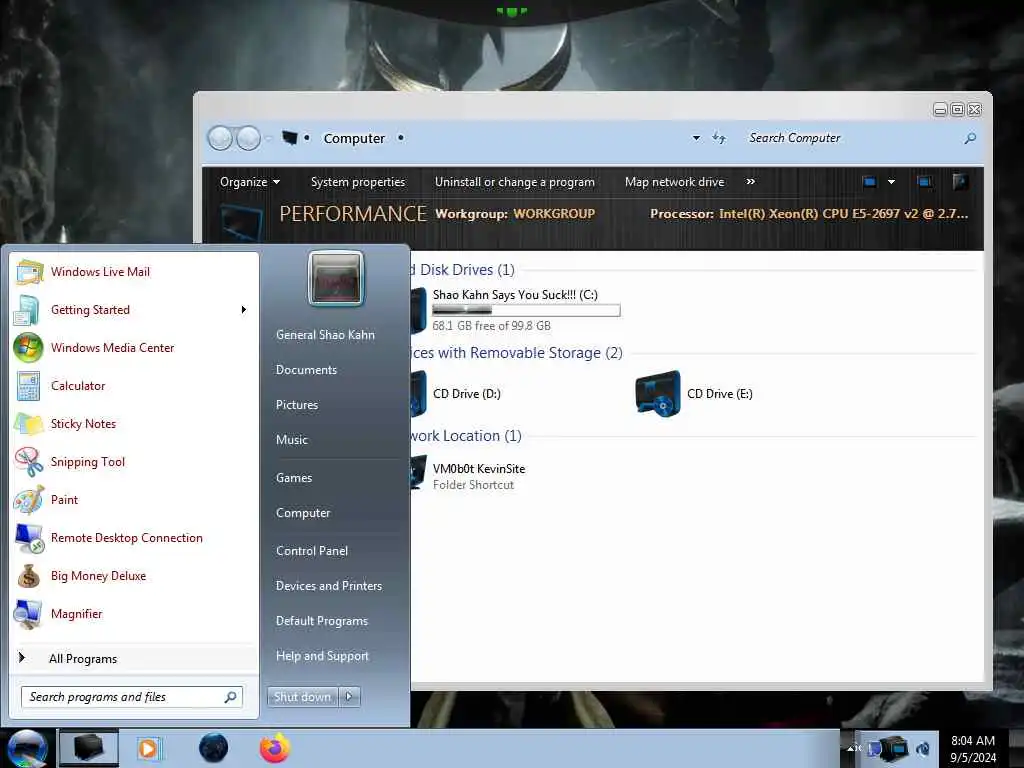
Task: Click the user account picture
Action: (336, 279)
